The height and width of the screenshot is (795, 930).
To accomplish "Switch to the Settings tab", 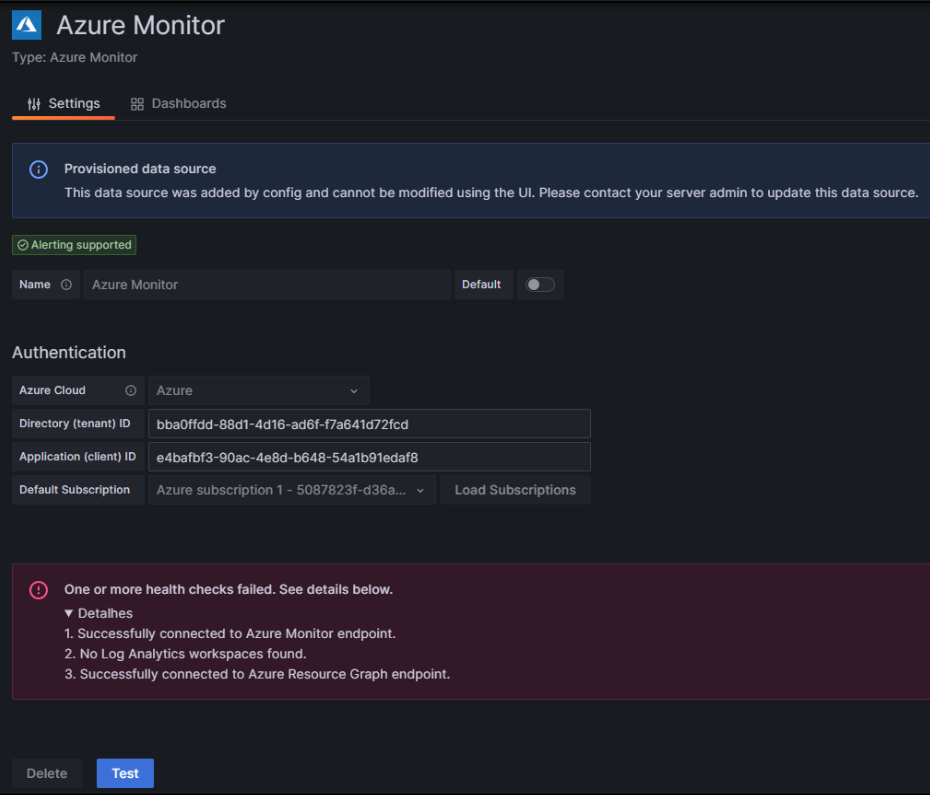I will (x=63, y=104).
